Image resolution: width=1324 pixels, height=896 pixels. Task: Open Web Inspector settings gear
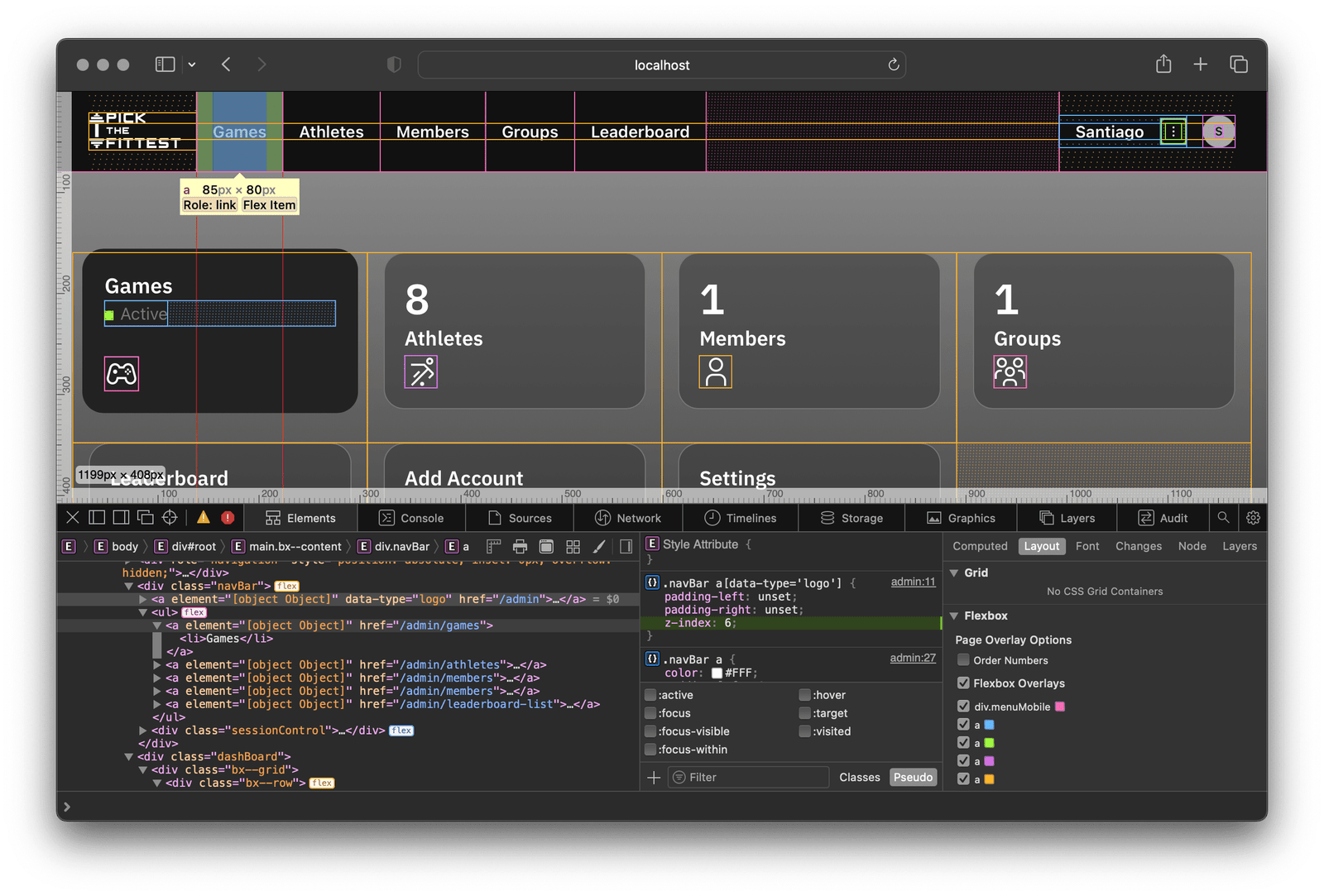(x=1253, y=518)
